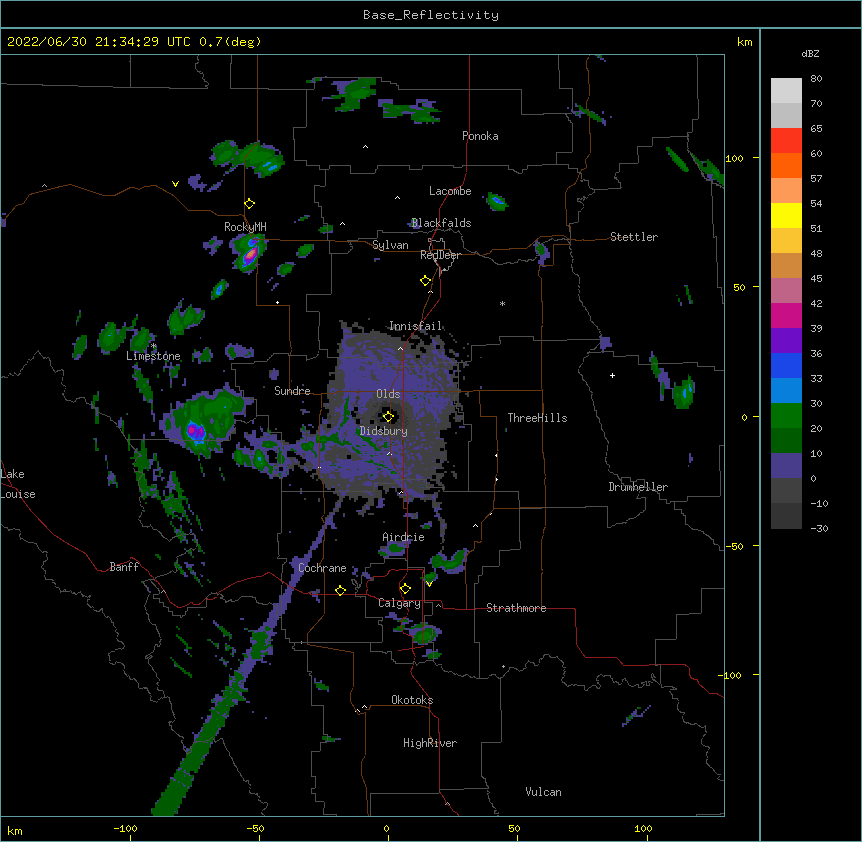The height and width of the screenshot is (842, 862).
Task: Click the yellow V marker northeast of Calgary
Action: 429,583
